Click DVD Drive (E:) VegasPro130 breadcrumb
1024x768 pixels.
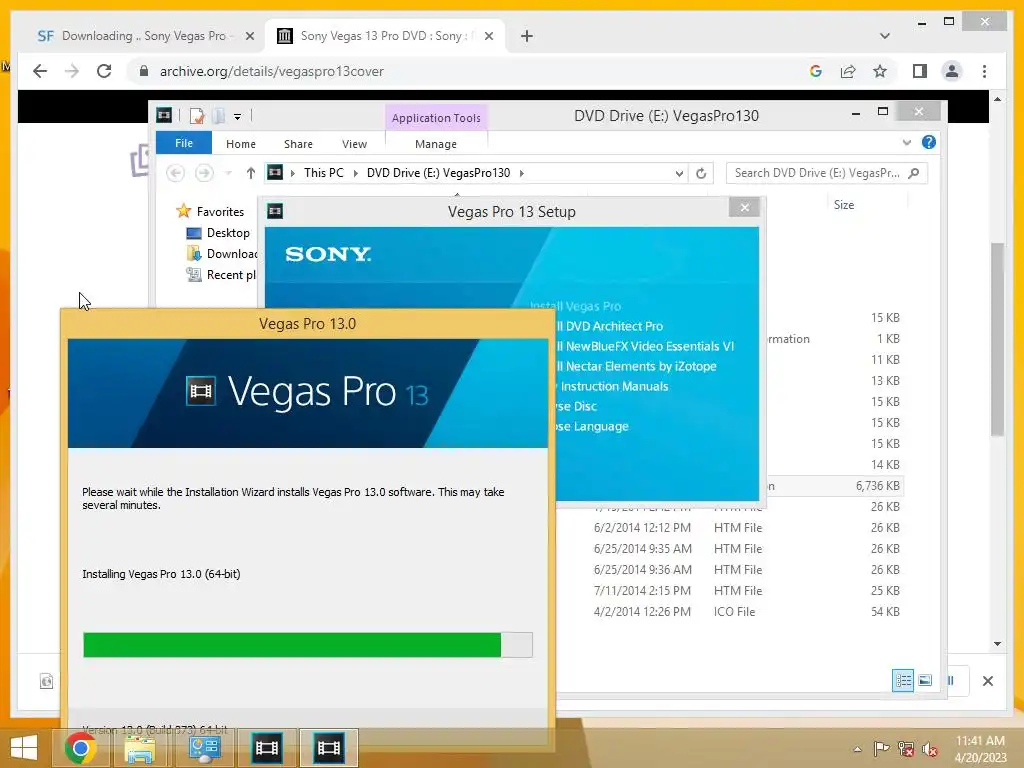click(x=438, y=173)
